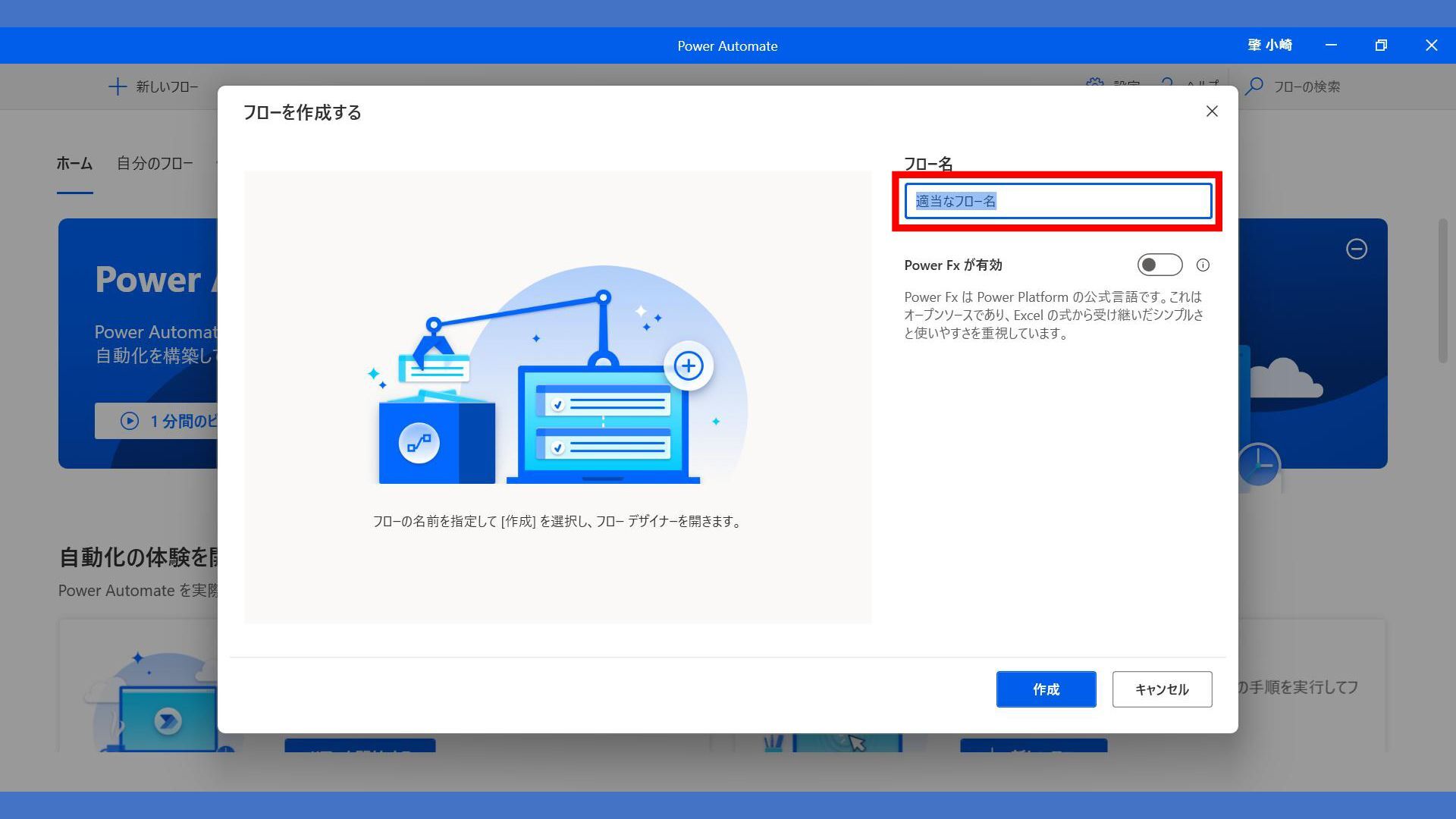Collapse the banner with minus circle icon
This screenshot has height=819, width=1456.
1357,249
